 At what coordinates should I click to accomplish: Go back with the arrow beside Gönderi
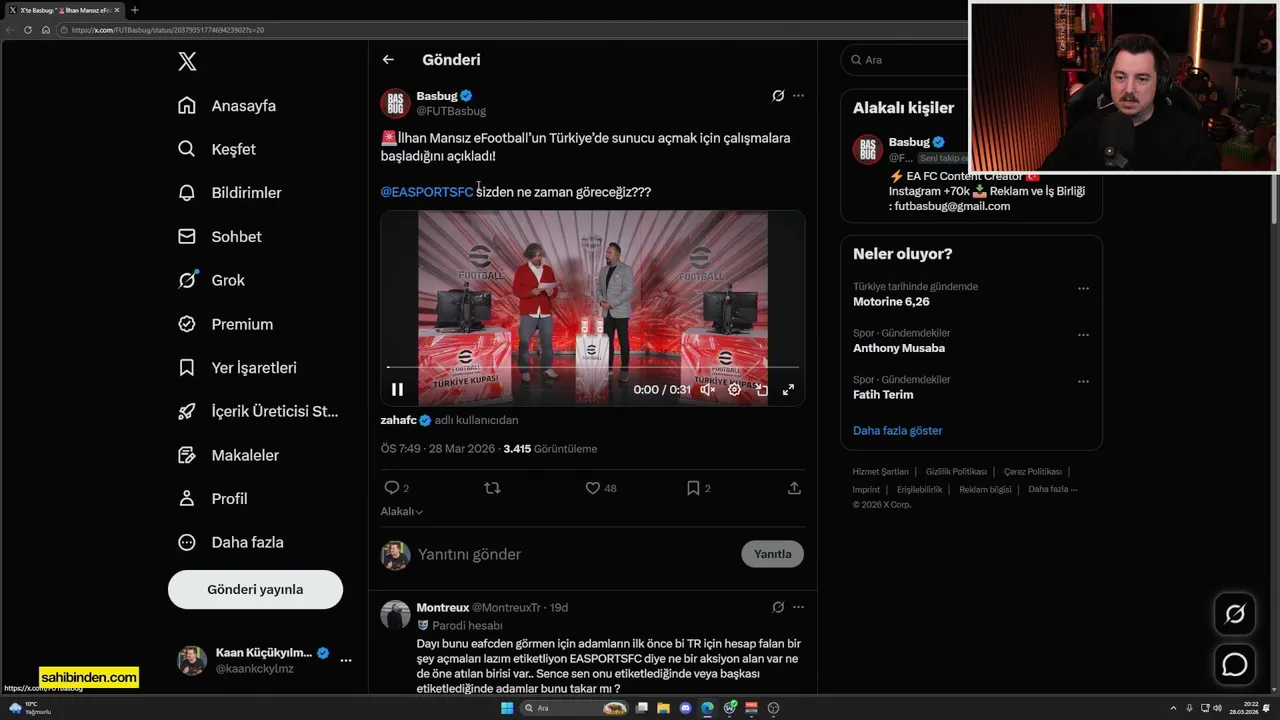(388, 60)
